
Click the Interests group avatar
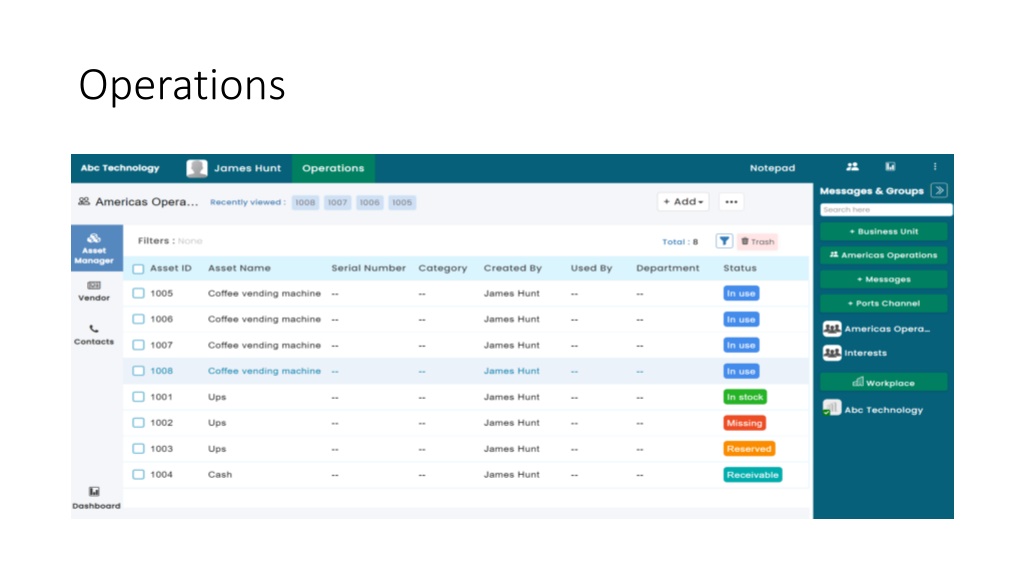click(x=832, y=353)
